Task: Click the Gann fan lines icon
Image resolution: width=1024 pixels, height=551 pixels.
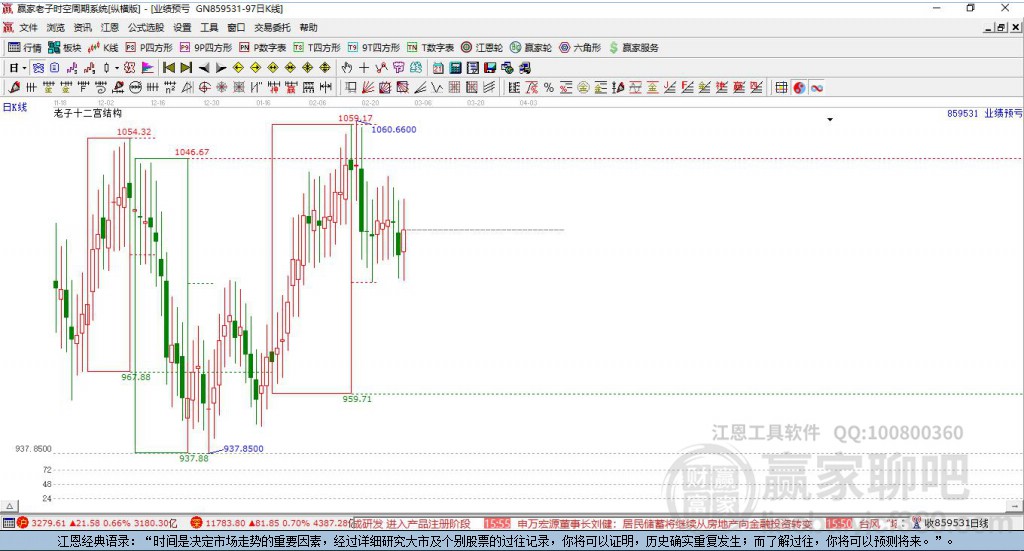Action: 368,87
